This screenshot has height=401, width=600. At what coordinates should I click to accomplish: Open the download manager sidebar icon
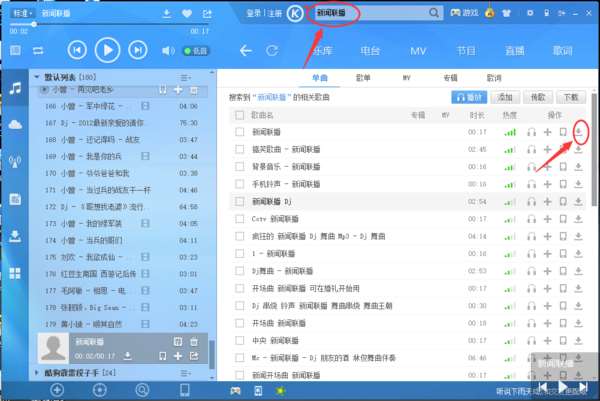pos(15,236)
